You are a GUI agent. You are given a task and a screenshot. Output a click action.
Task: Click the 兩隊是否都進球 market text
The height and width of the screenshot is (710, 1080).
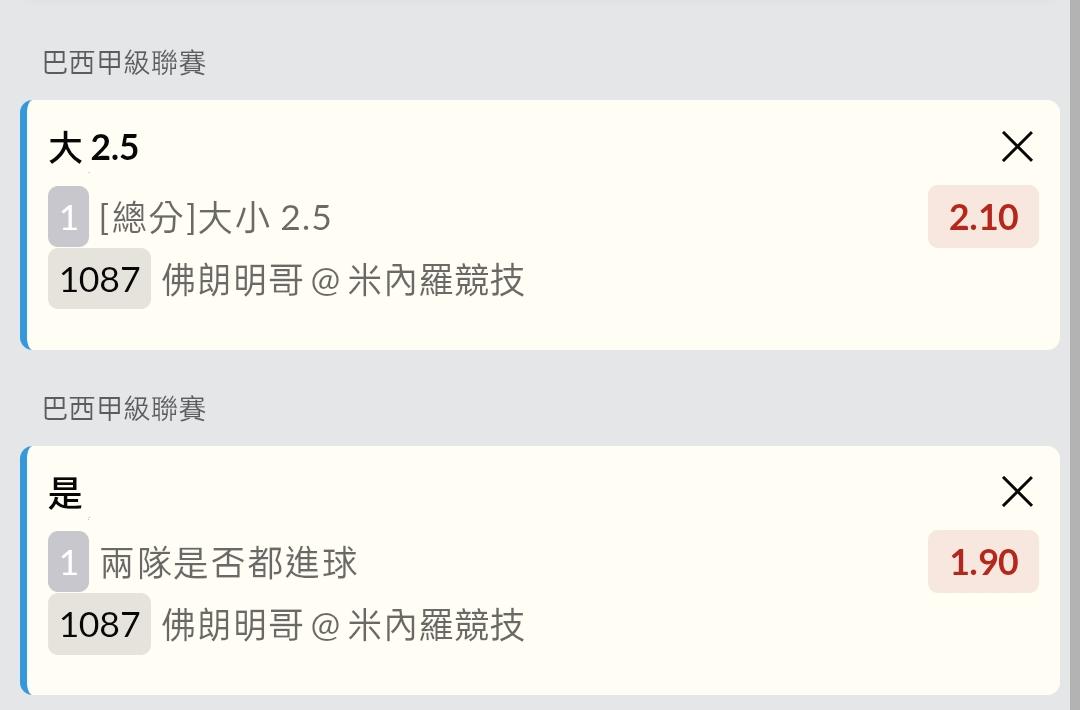coord(229,563)
